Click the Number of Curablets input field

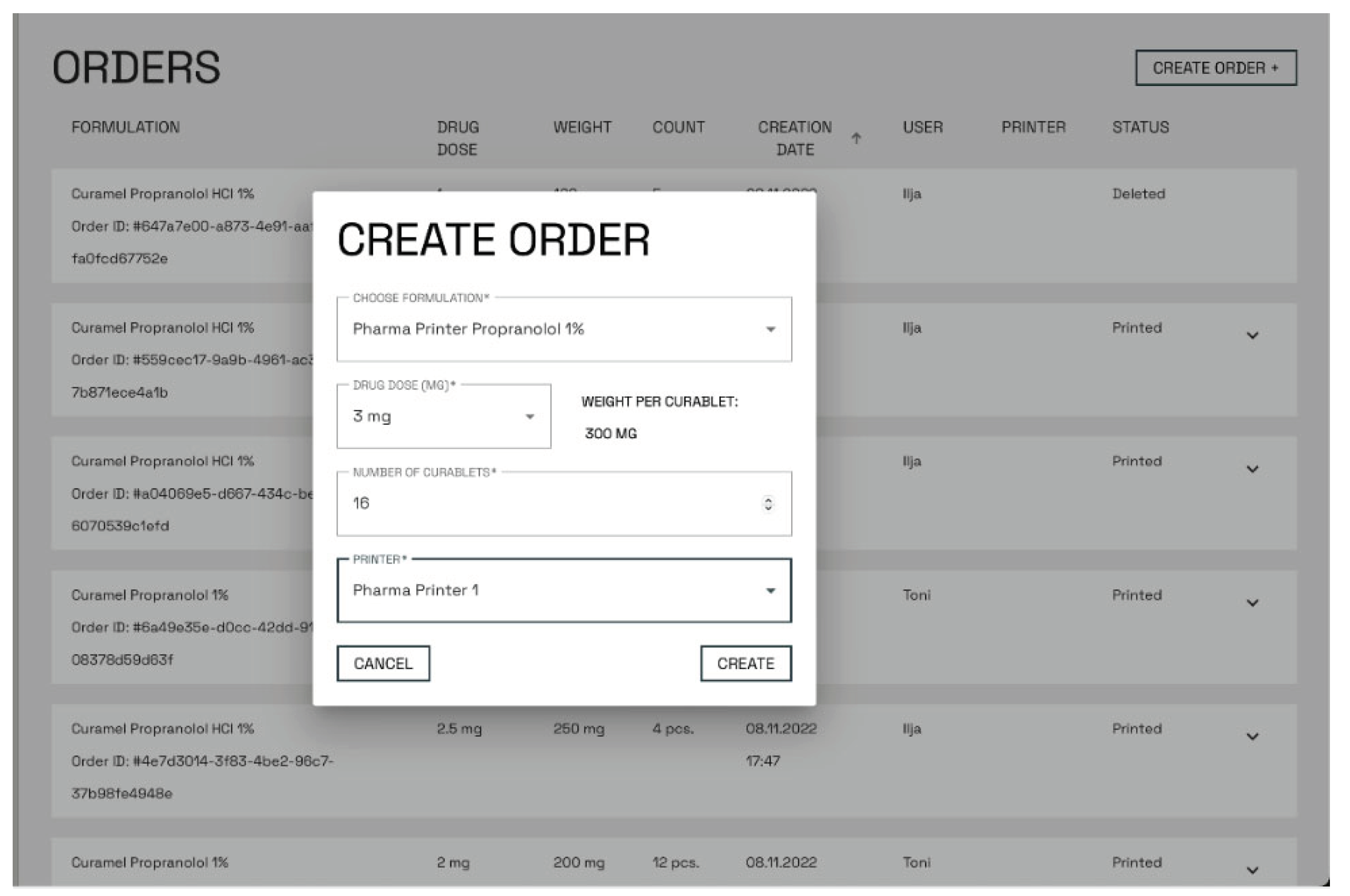pyautogui.click(x=549, y=503)
